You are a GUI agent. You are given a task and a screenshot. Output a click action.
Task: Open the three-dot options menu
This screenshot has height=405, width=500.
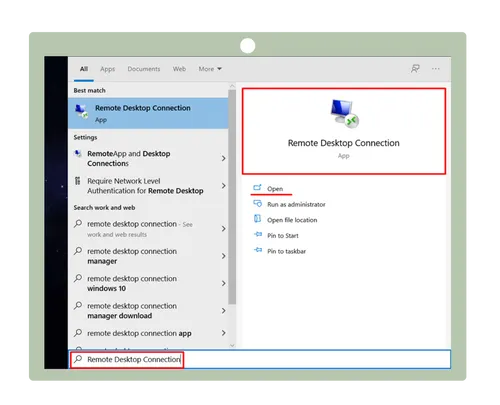tap(436, 69)
